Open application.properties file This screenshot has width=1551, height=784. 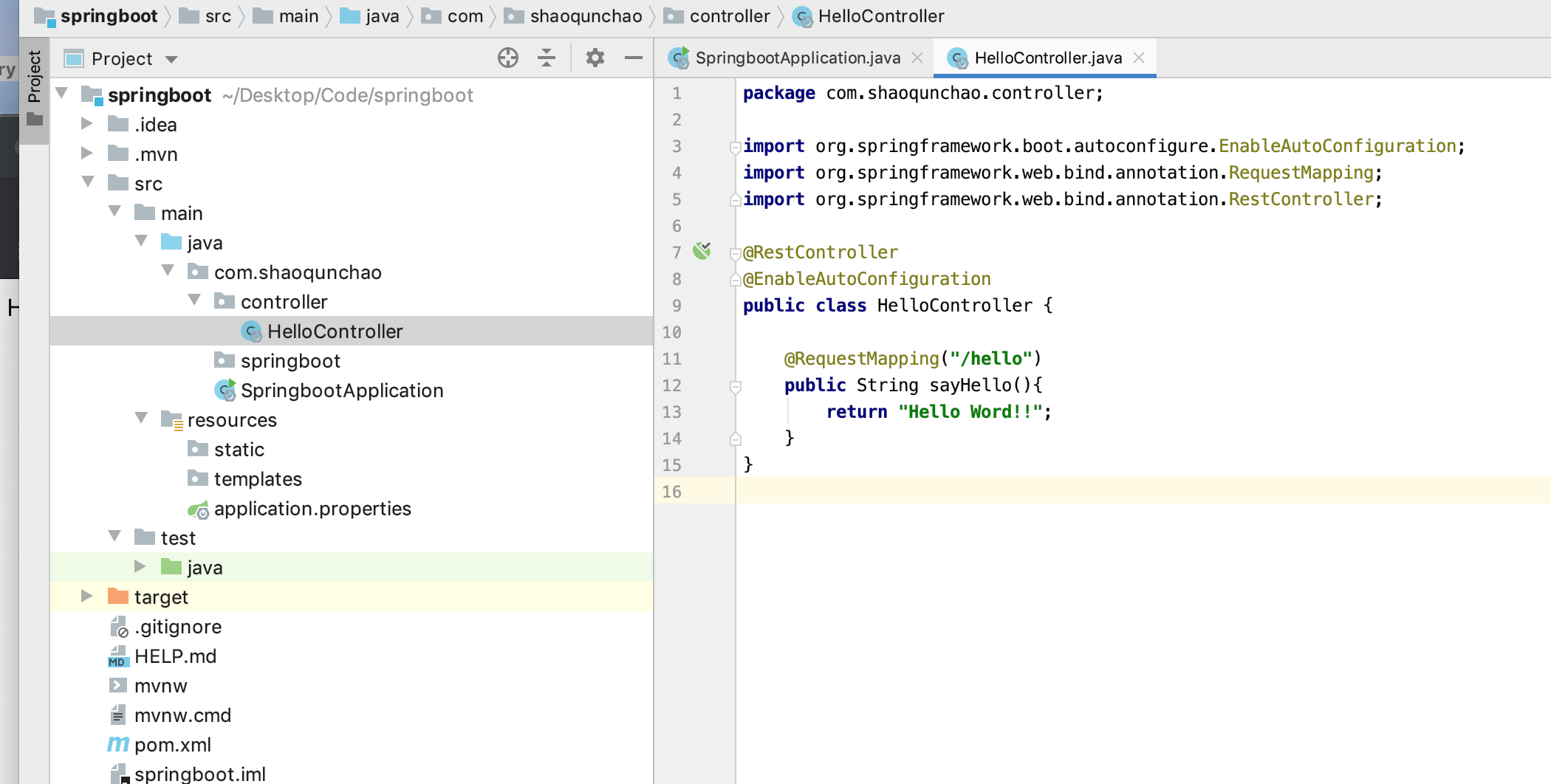pos(312,509)
